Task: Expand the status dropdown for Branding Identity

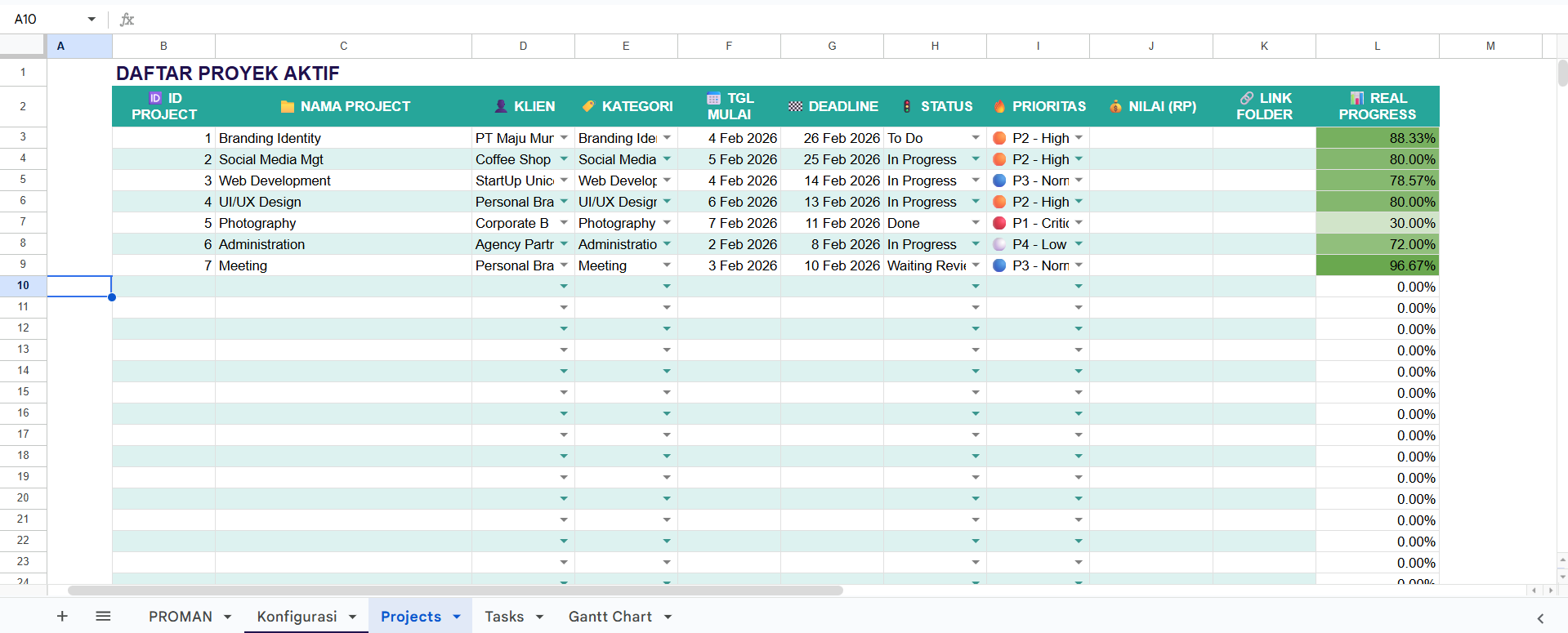Action: coord(976,138)
